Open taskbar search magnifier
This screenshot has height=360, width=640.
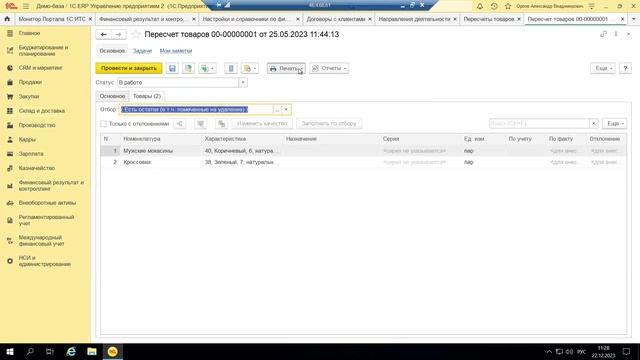tap(30, 351)
